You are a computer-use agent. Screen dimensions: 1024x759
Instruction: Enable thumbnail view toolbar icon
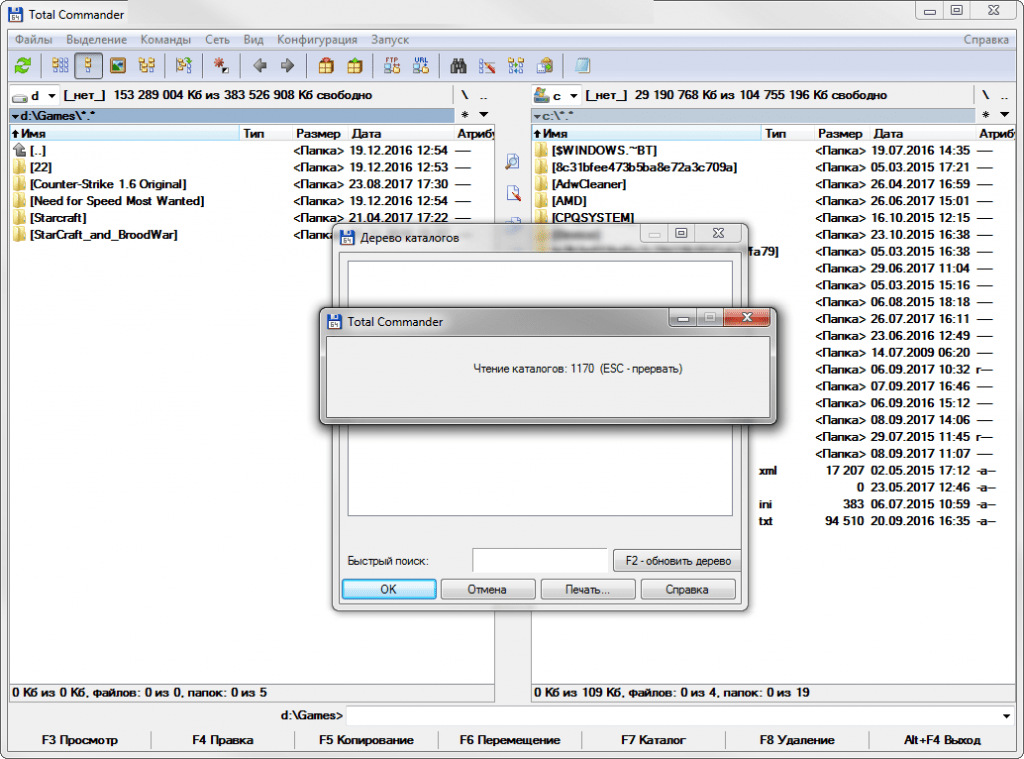coord(118,65)
